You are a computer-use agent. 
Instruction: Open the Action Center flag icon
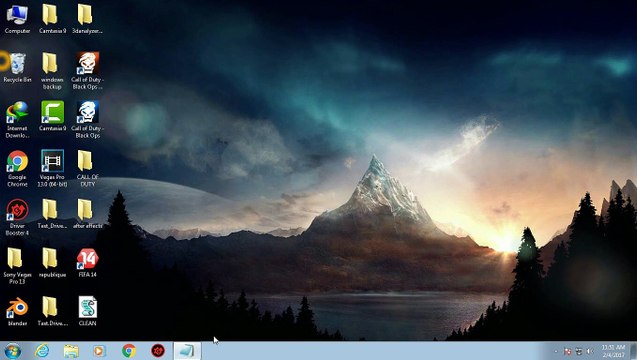tap(568, 351)
